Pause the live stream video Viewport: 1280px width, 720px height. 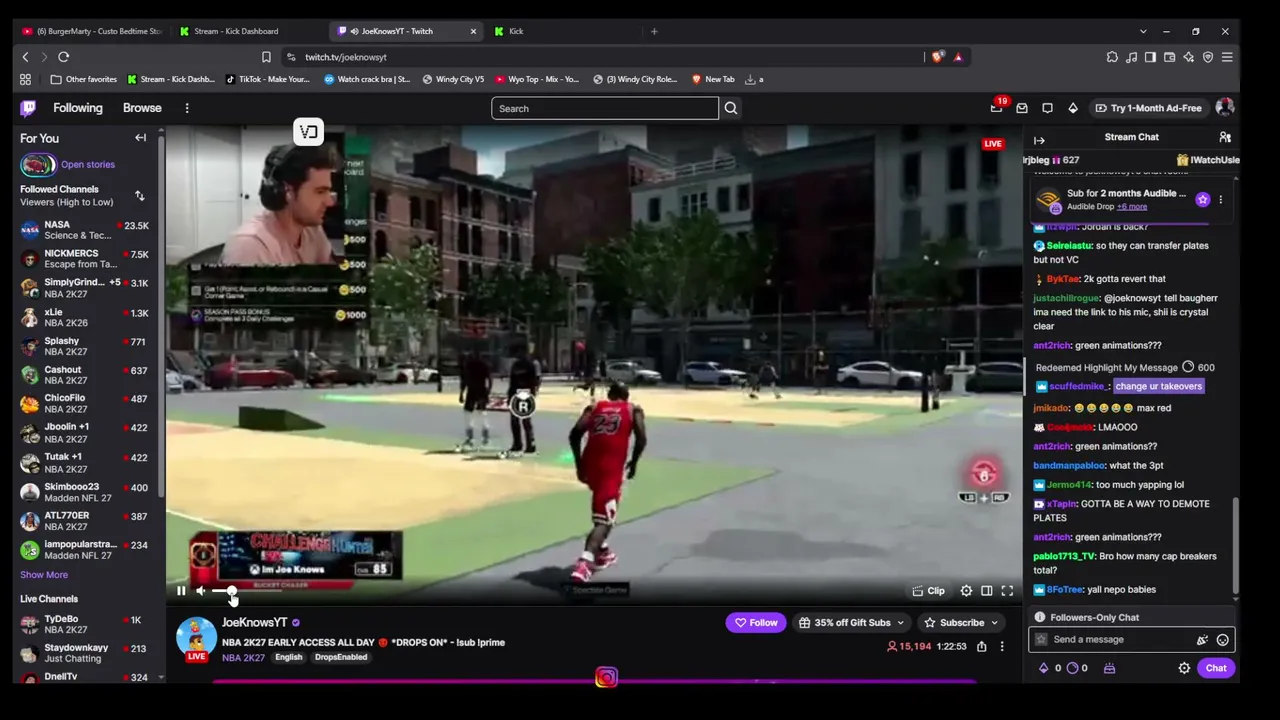(181, 591)
